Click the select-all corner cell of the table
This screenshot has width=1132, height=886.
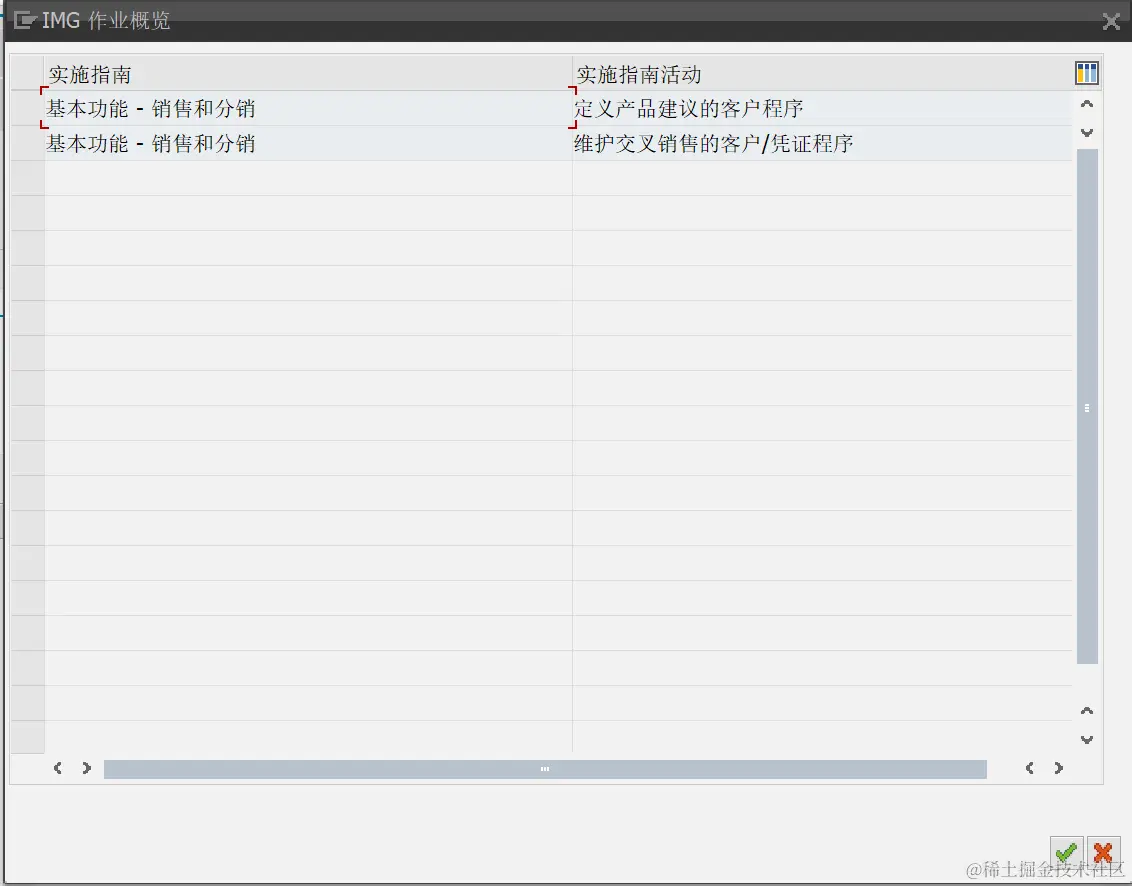[x=27, y=74]
